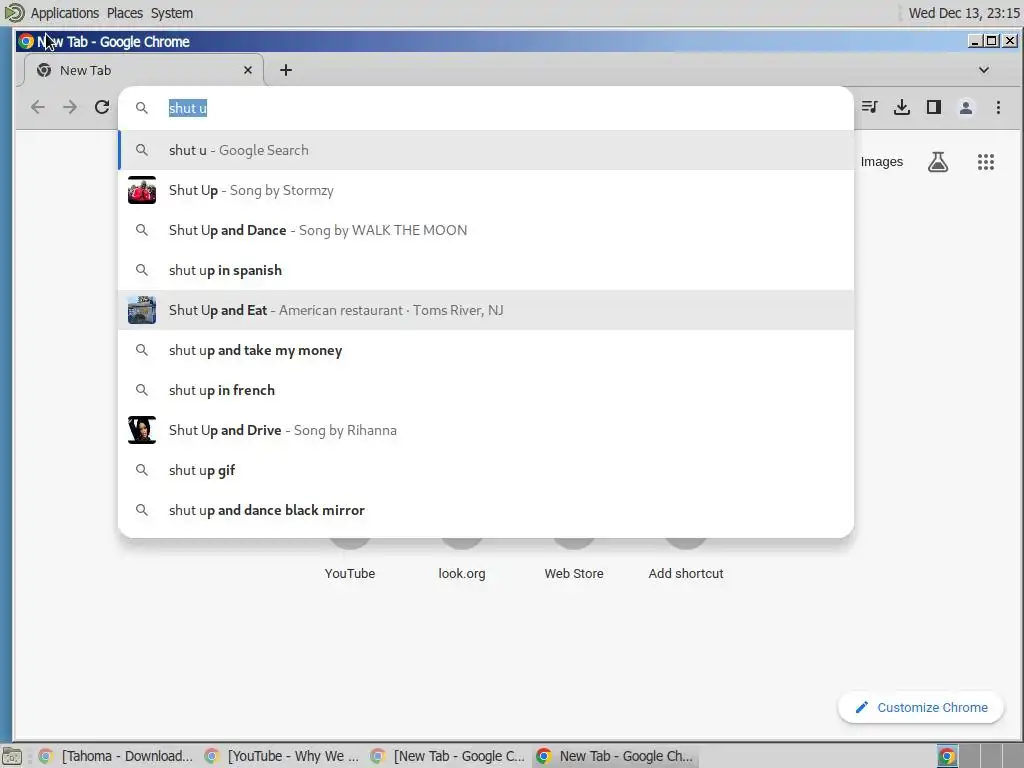Click the browser forward arrow
The height and width of the screenshot is (768, 1024).
[x=70, y=107]
